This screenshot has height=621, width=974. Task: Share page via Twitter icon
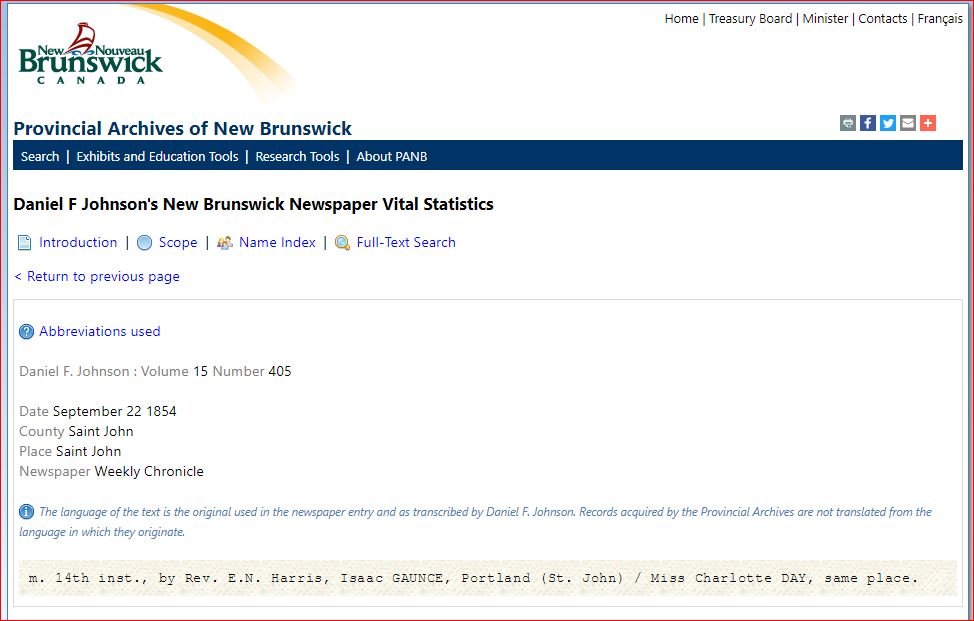888,123
